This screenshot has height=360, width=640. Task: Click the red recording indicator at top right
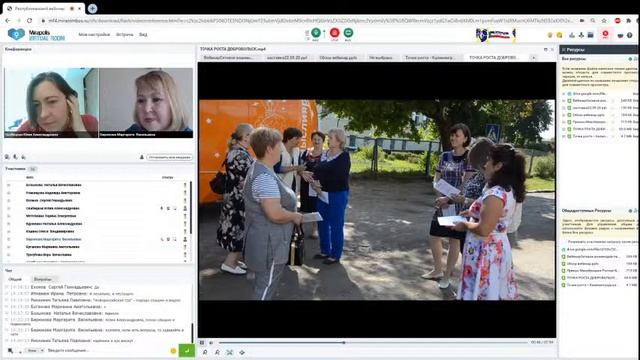click(605, 34)
